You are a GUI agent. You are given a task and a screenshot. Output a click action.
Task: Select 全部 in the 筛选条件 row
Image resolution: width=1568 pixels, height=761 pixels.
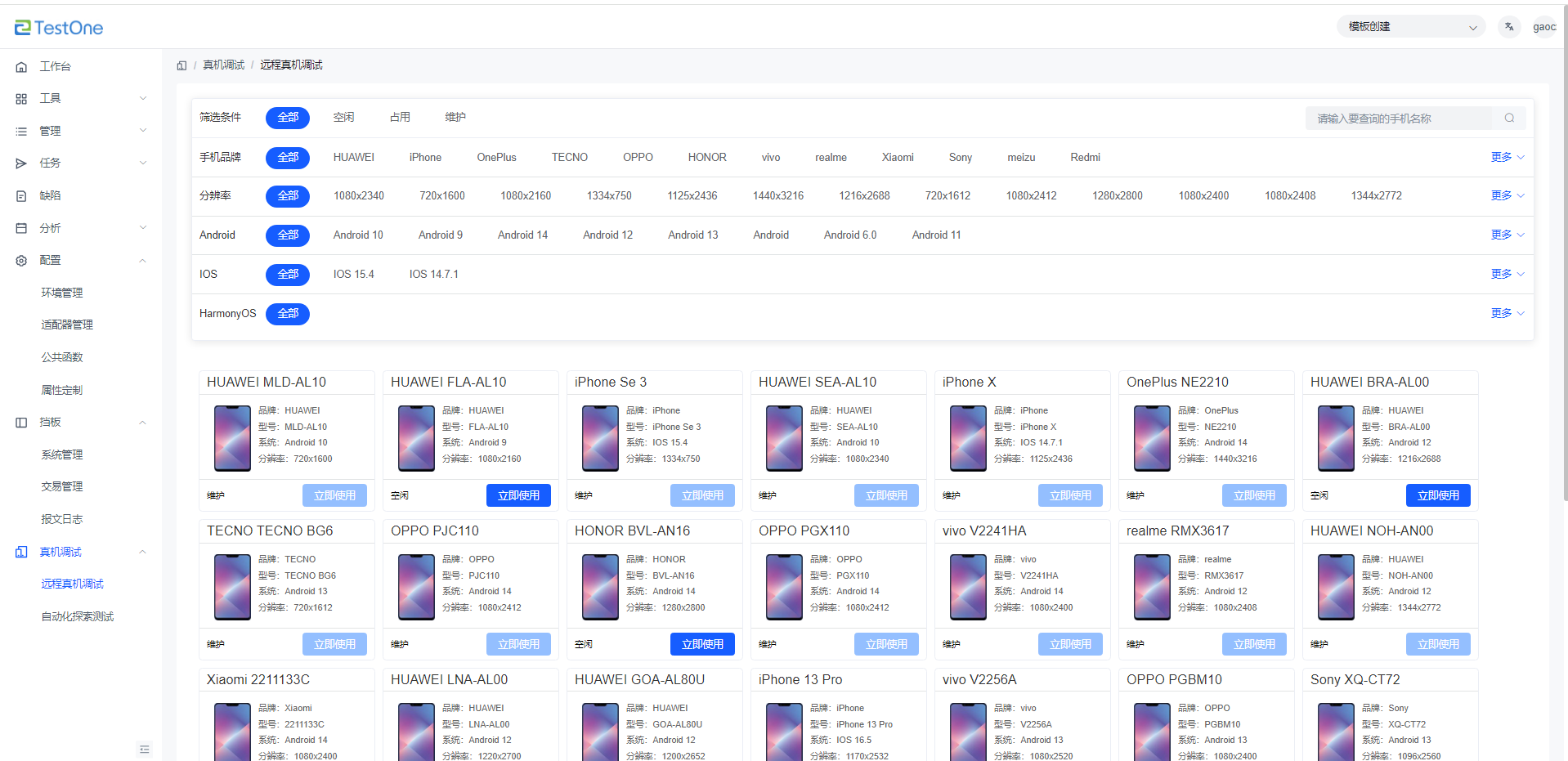[288, 118]
